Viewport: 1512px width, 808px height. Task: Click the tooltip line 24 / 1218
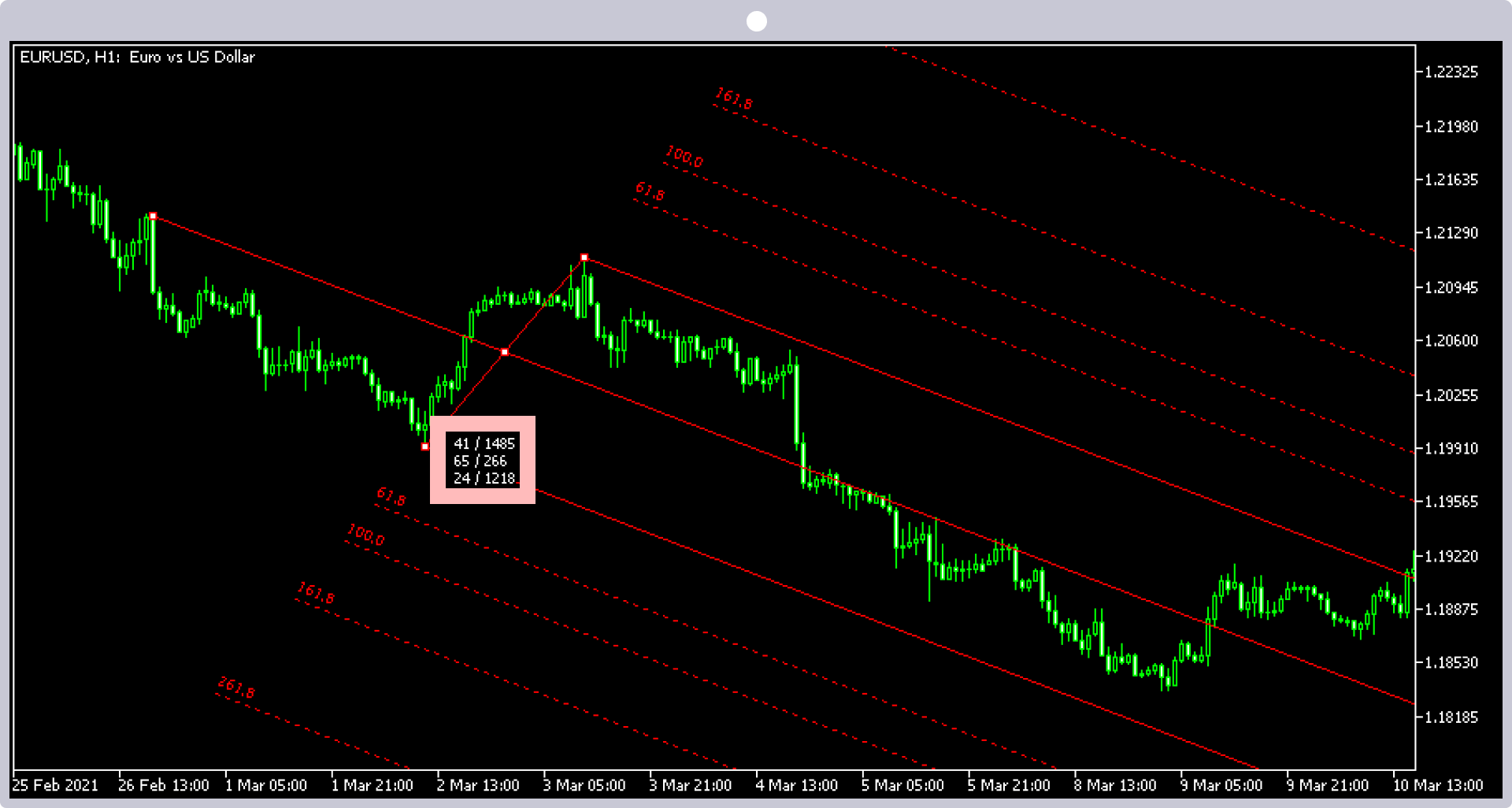click(484, 478)
